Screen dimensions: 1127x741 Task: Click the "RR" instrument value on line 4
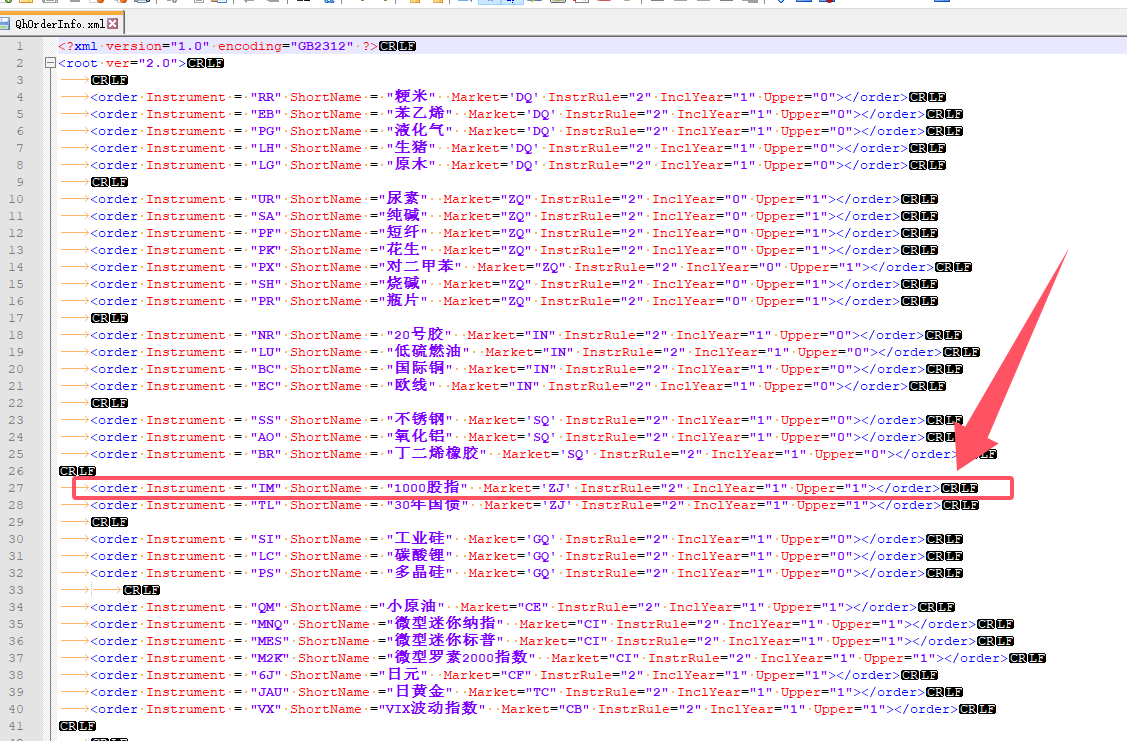[x=265, y=98]
